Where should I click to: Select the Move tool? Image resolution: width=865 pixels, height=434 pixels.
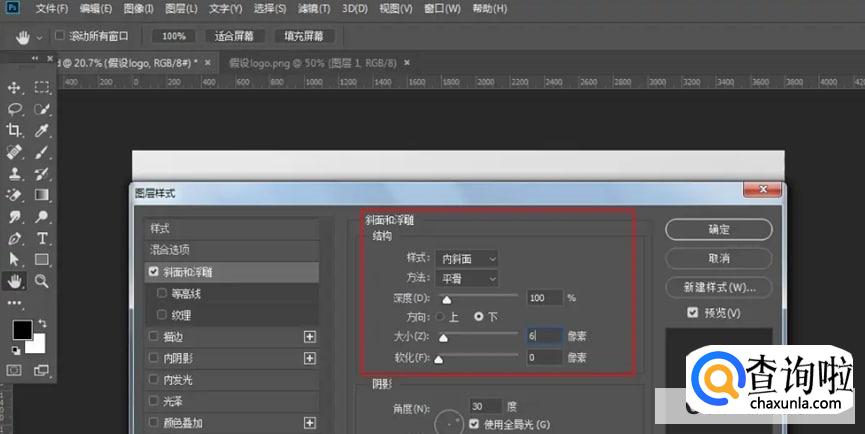click(14, 88)
